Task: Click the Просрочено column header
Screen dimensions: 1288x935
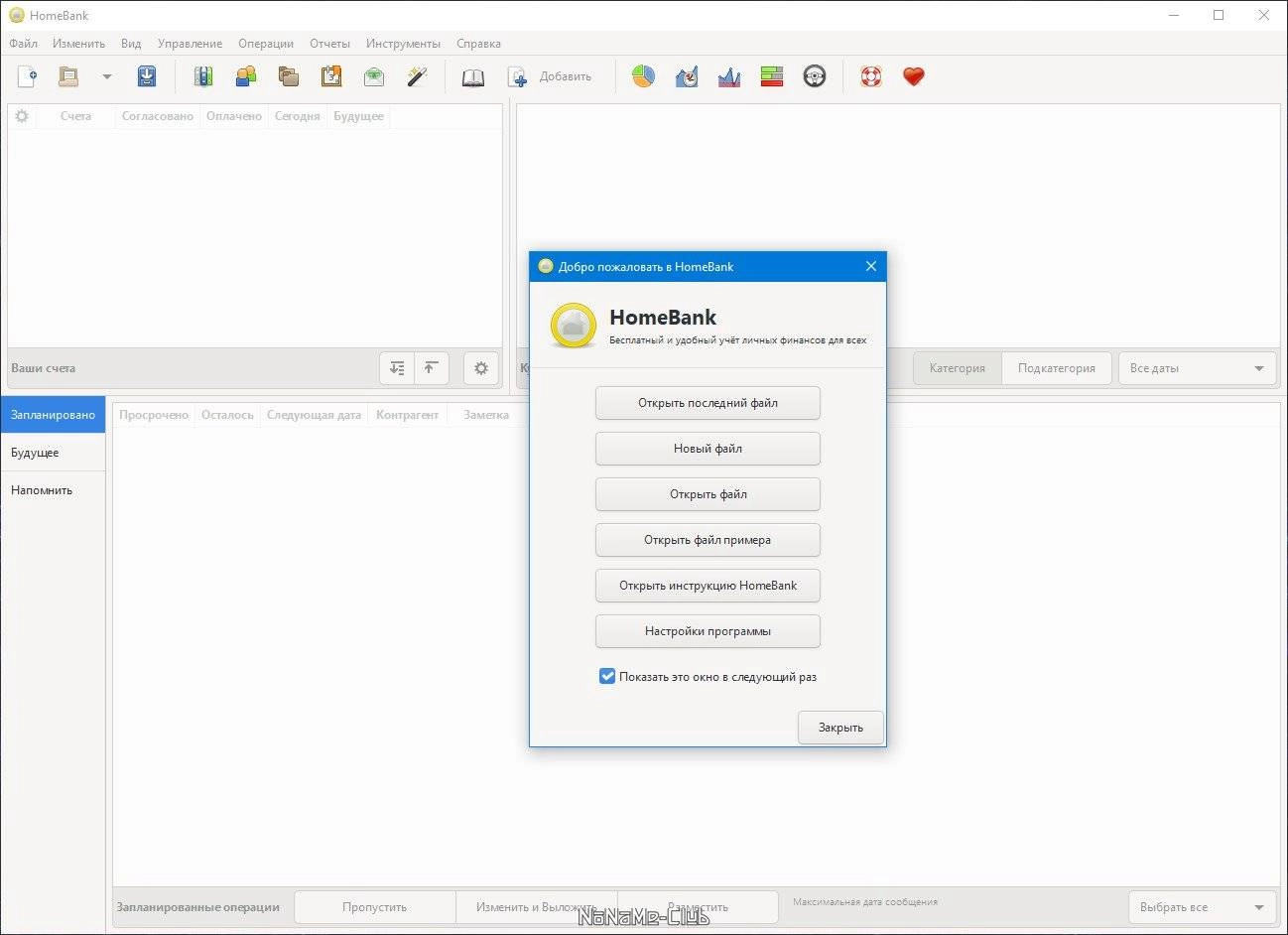Action: coord(154,415)
